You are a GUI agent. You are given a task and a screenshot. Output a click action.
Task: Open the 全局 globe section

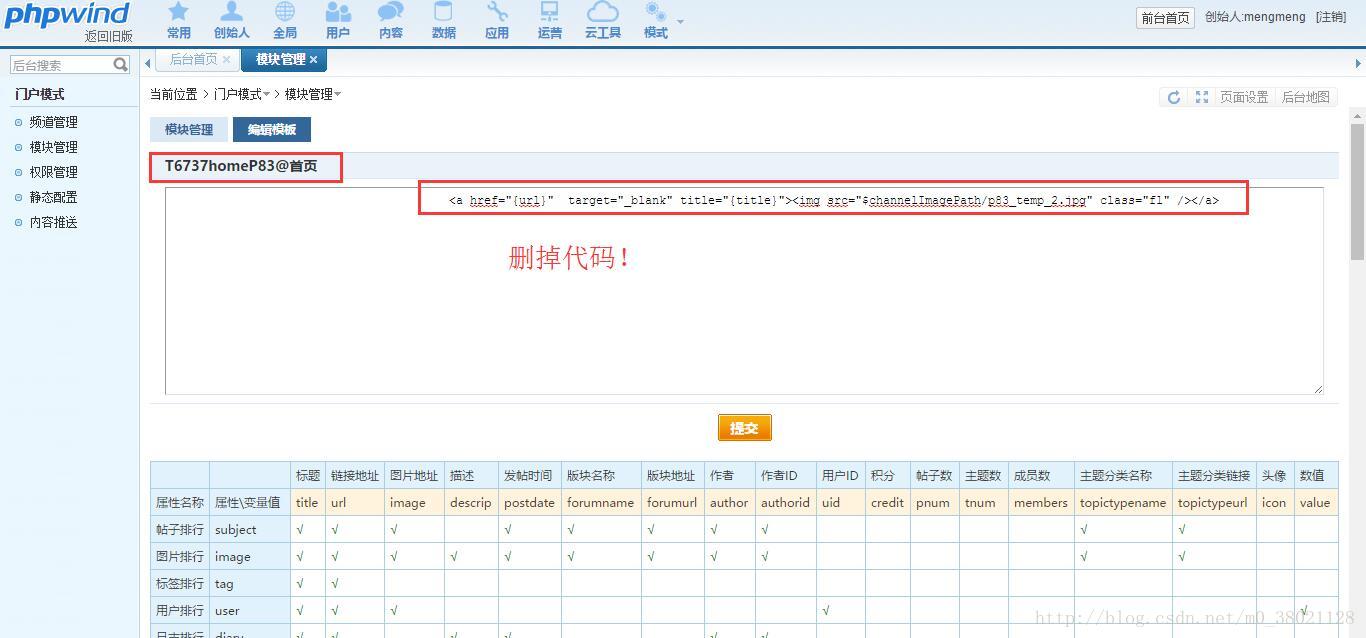coord(285,21)
